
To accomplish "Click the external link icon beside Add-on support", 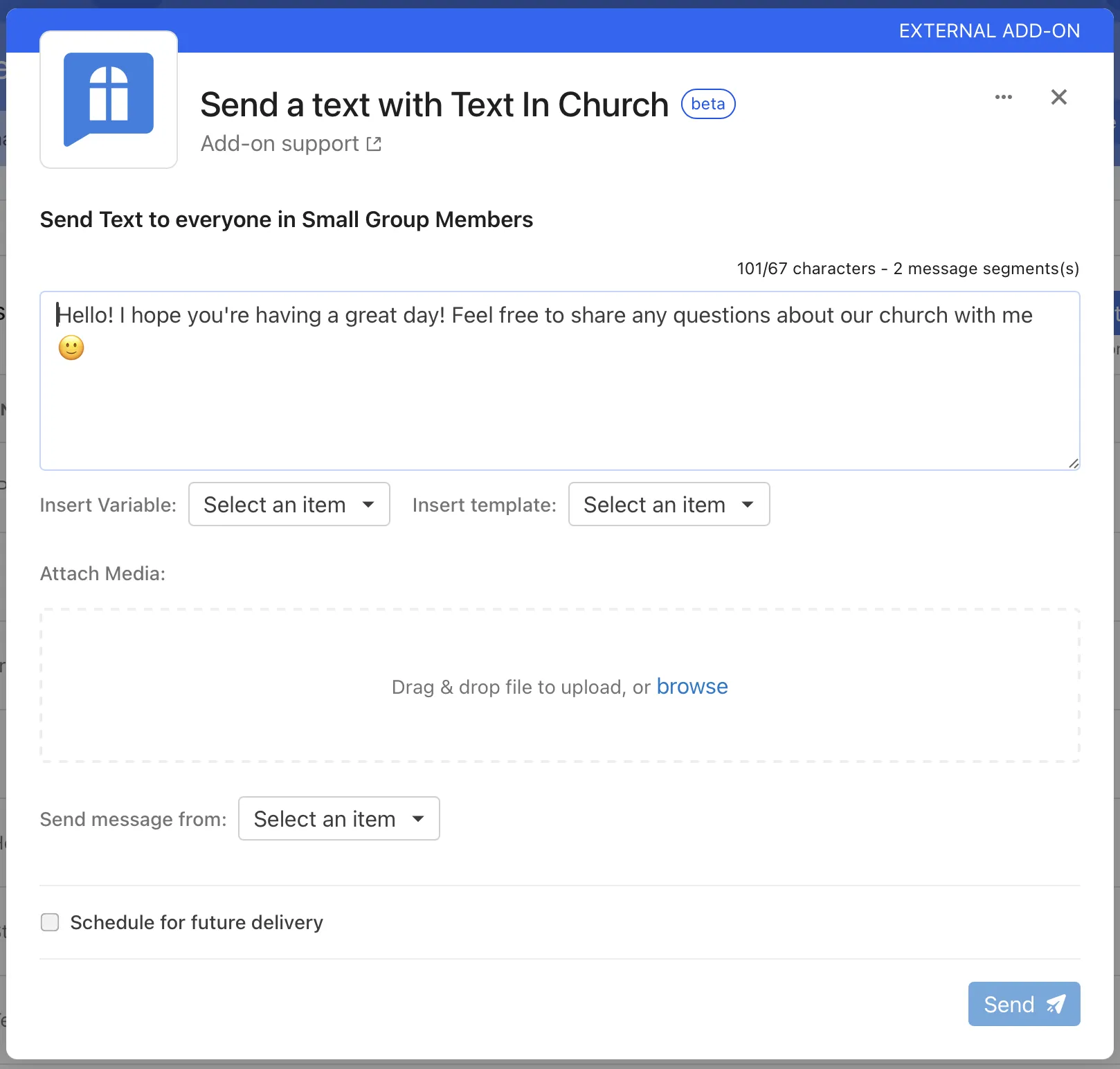I will coord(374,144).
